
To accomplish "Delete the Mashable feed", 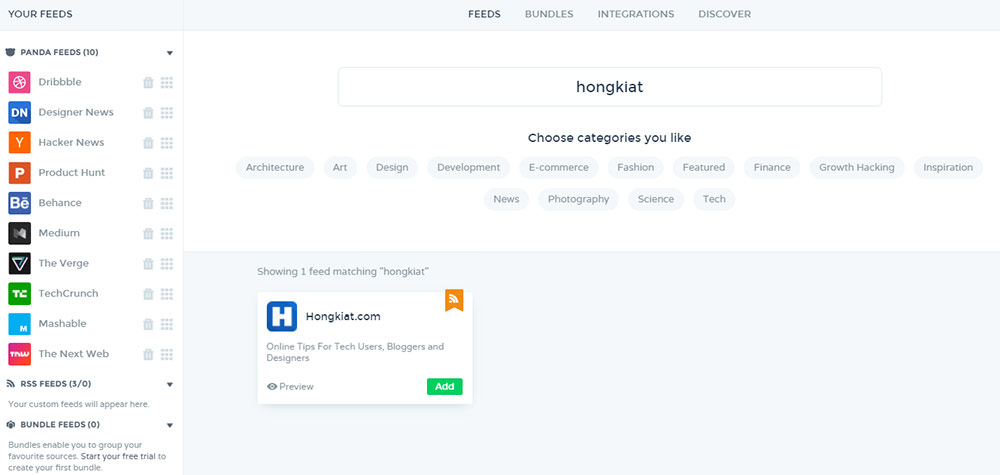I will pyautogui.click(x=148, y=324).
